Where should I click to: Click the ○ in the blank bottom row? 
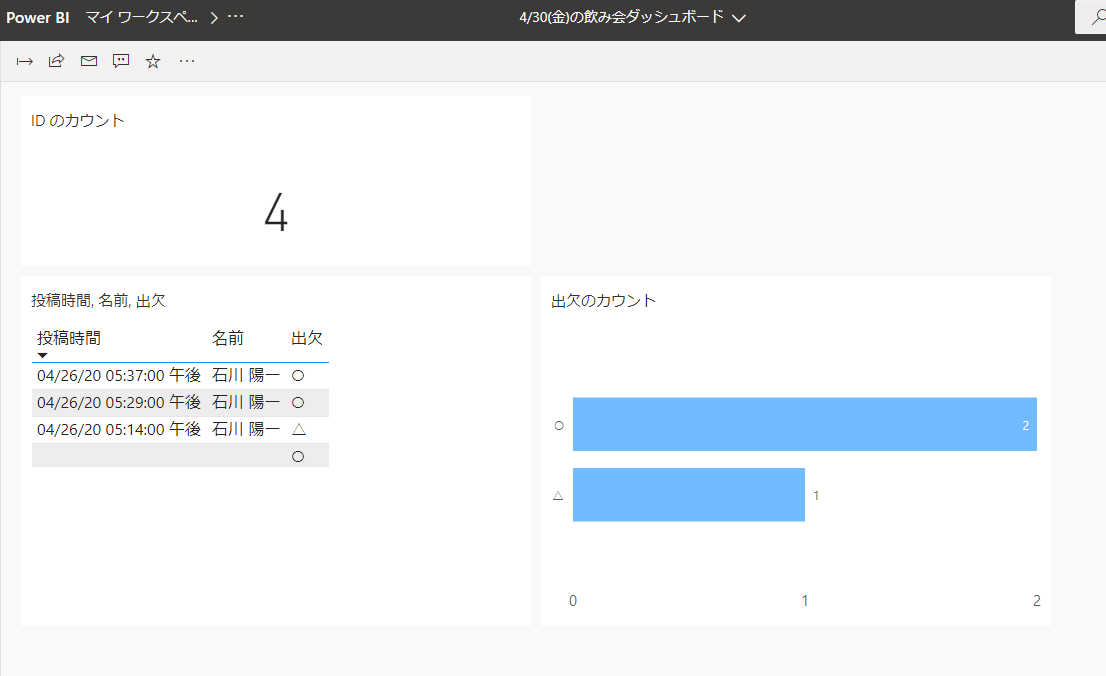(x=298, y=457)
